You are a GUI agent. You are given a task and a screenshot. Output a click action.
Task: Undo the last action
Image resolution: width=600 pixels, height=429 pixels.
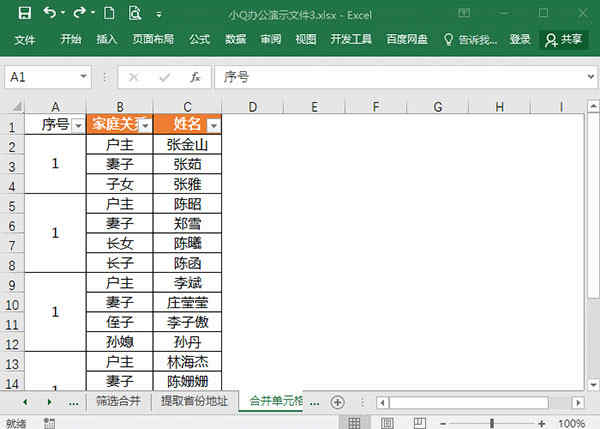(50, 13)
